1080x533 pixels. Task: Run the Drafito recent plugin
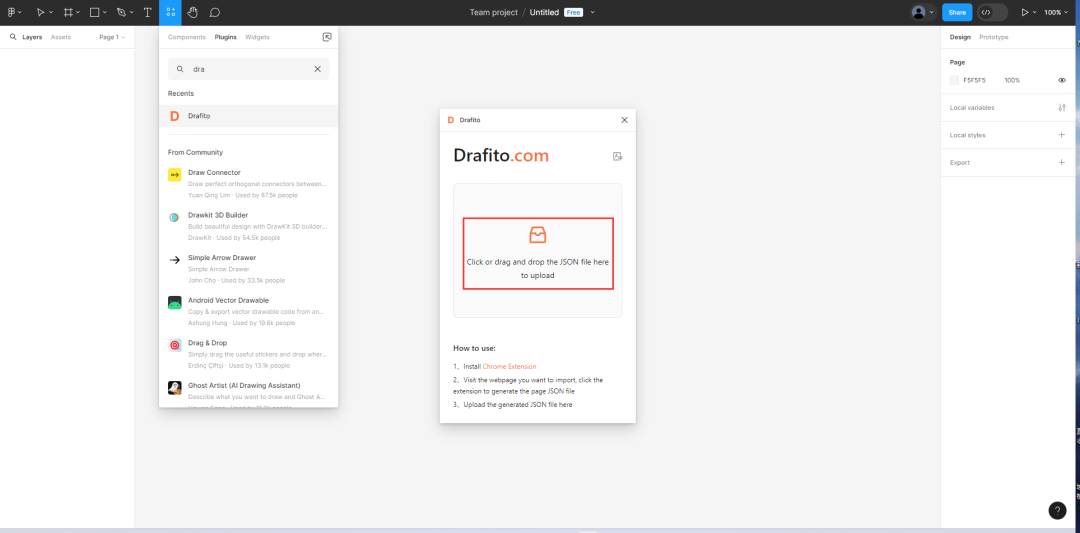pyautogui.click(x=249, y=116)
